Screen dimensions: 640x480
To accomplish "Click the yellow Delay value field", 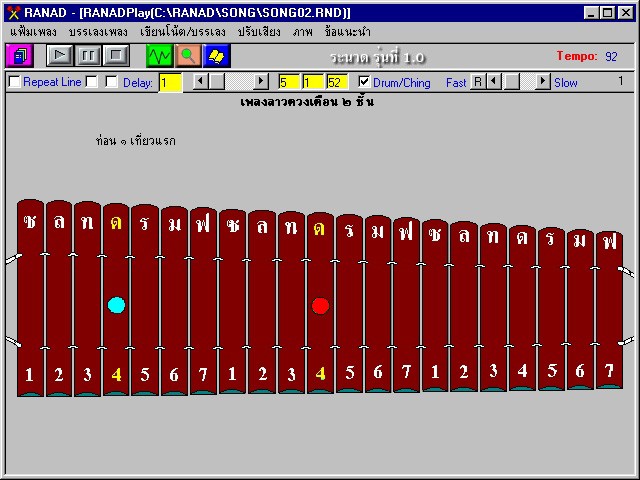I will click(x=170, y=83).
